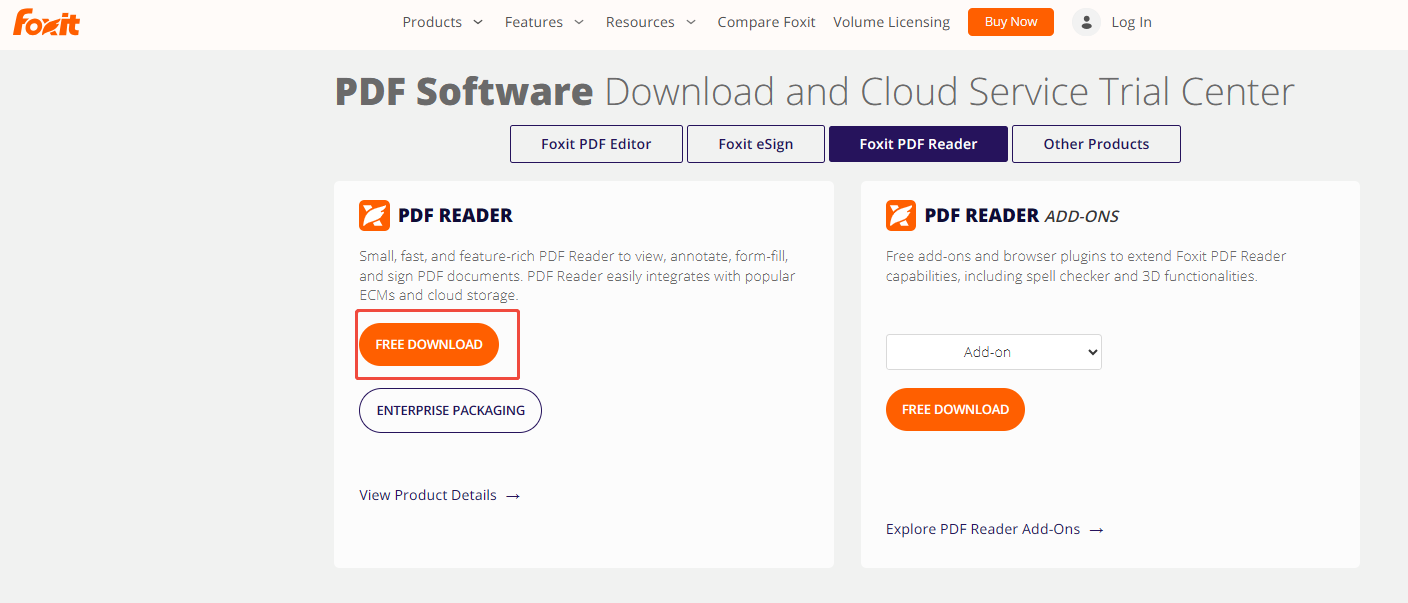Screen dimensions: 1408x603
Task: Click the Foxit logo
Action: 46,21
